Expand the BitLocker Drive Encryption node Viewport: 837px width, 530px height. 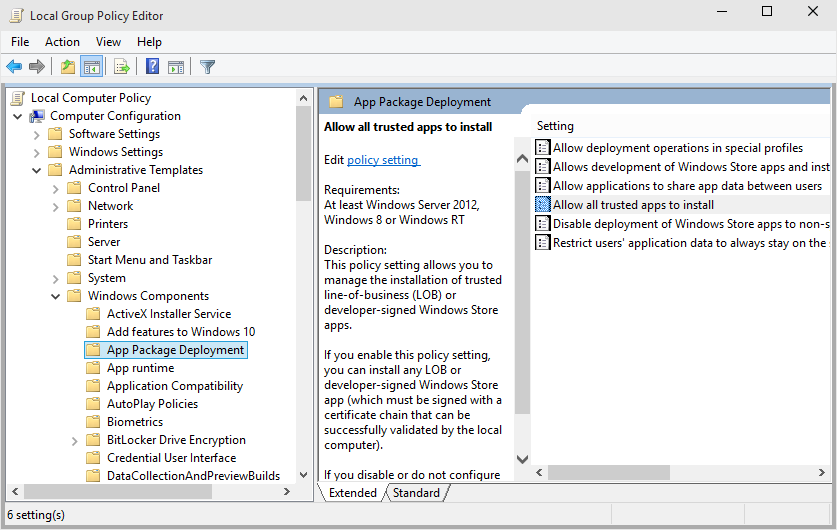74,441
